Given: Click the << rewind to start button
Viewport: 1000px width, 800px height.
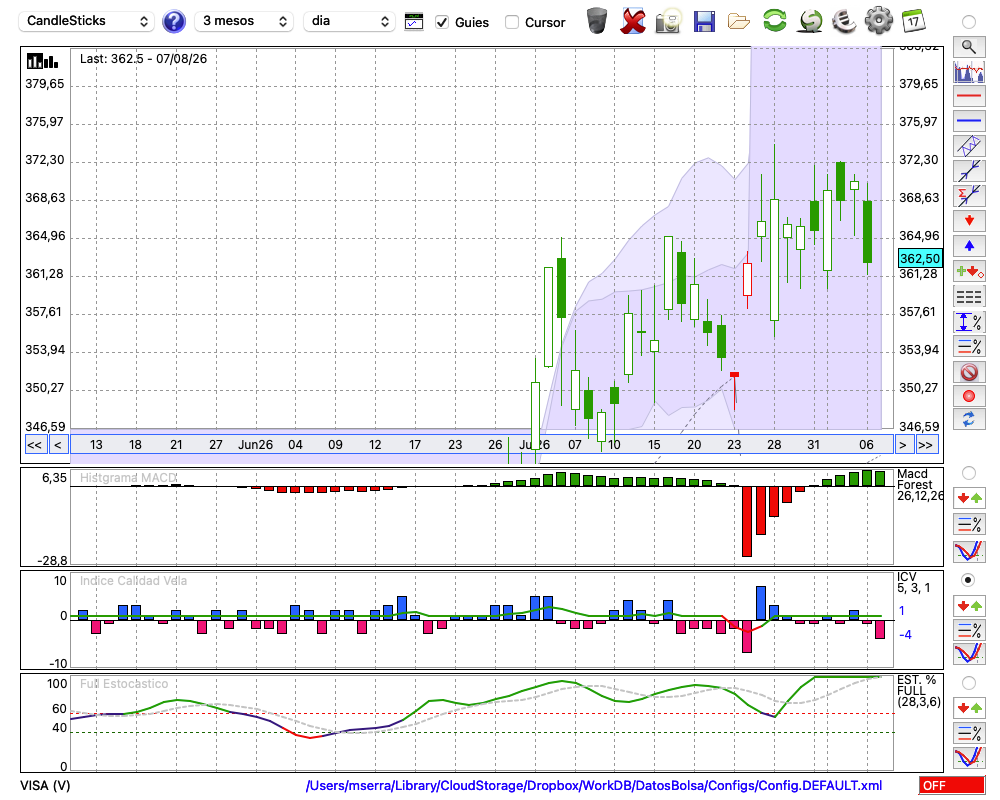Looking at the screenshot, I should pos(35,445).
